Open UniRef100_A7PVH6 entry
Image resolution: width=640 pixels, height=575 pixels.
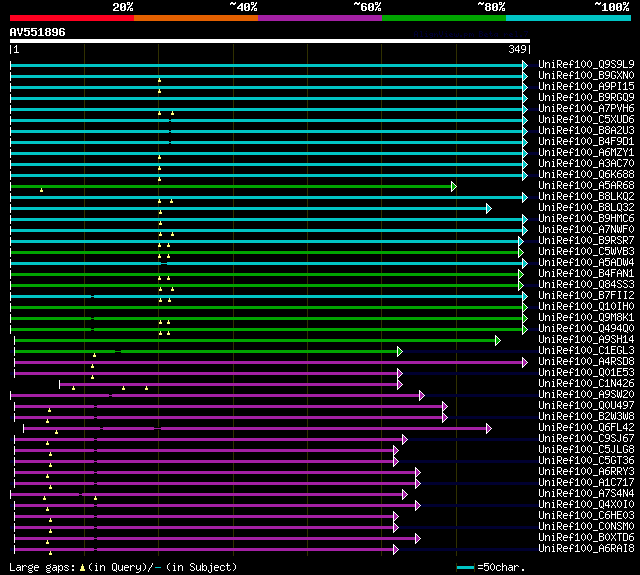pyautogui.click(x=586, y=109)
